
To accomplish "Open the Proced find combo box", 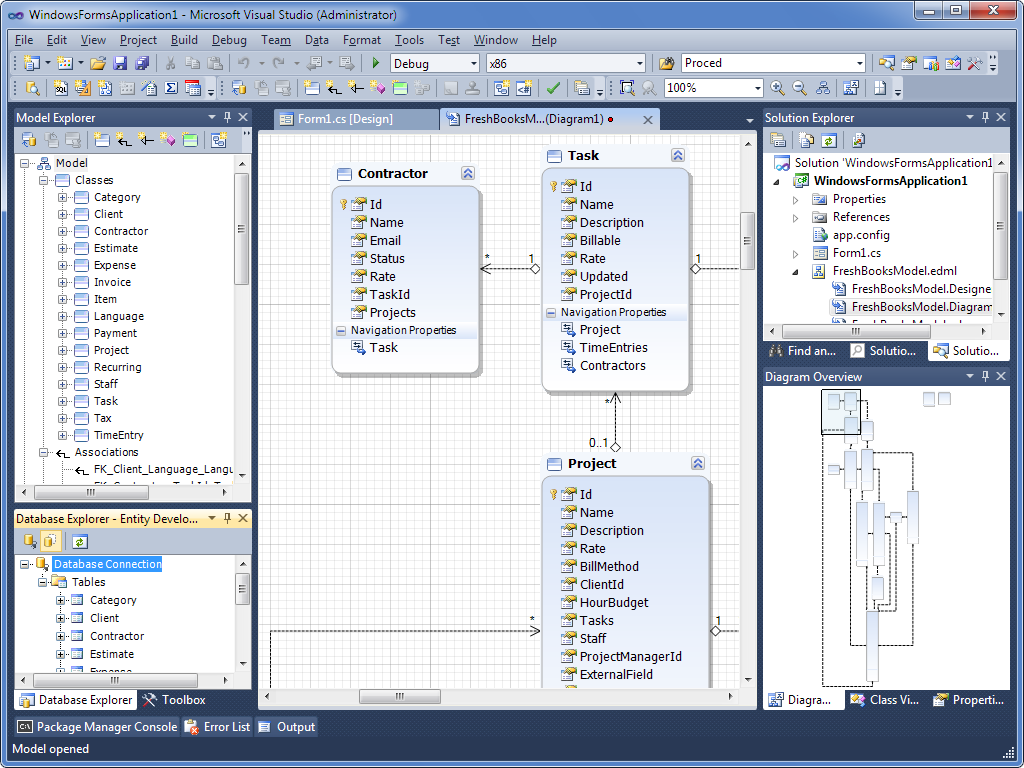I will tap(859, 63).
